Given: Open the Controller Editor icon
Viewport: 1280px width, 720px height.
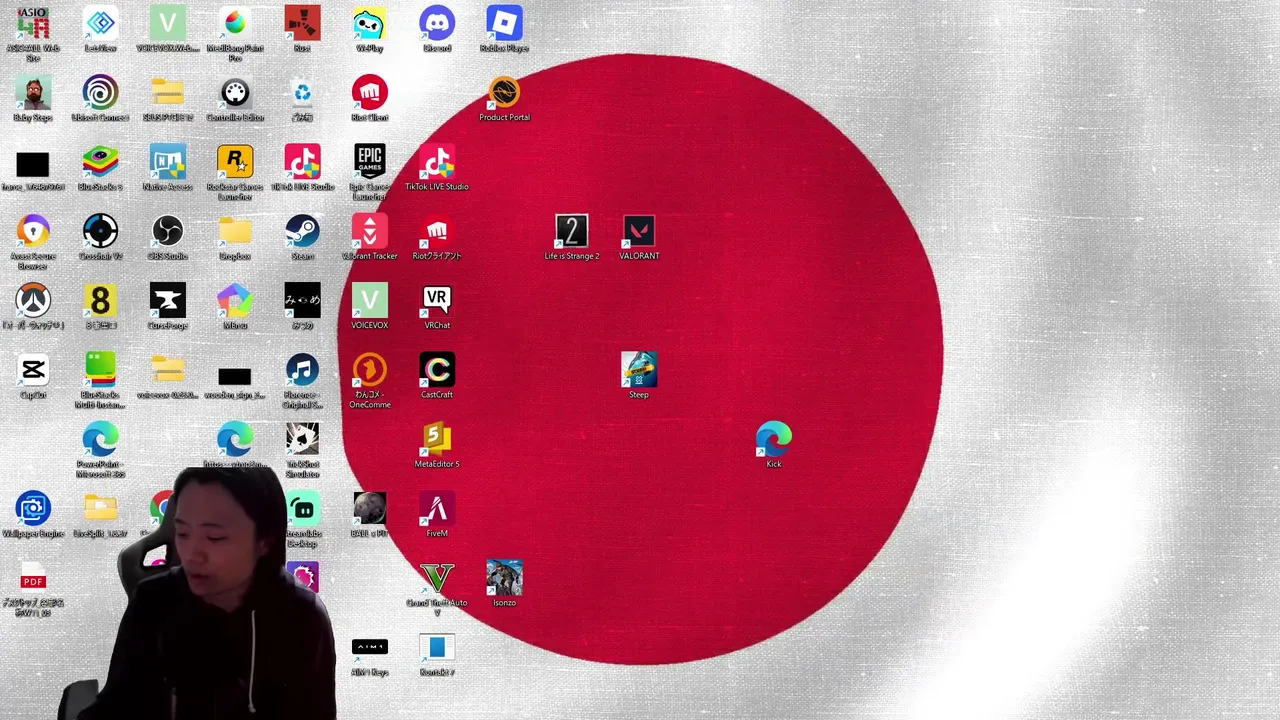Looking at the screenshot, I should (235, 93).
